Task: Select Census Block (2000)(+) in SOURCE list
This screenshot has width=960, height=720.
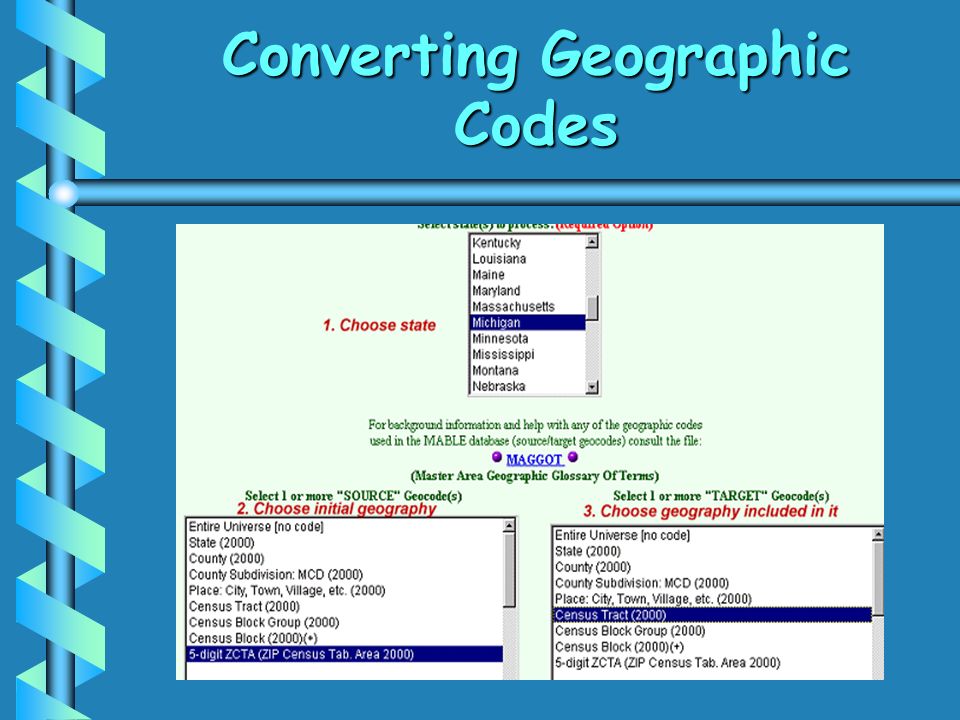Action: point(344,638)
